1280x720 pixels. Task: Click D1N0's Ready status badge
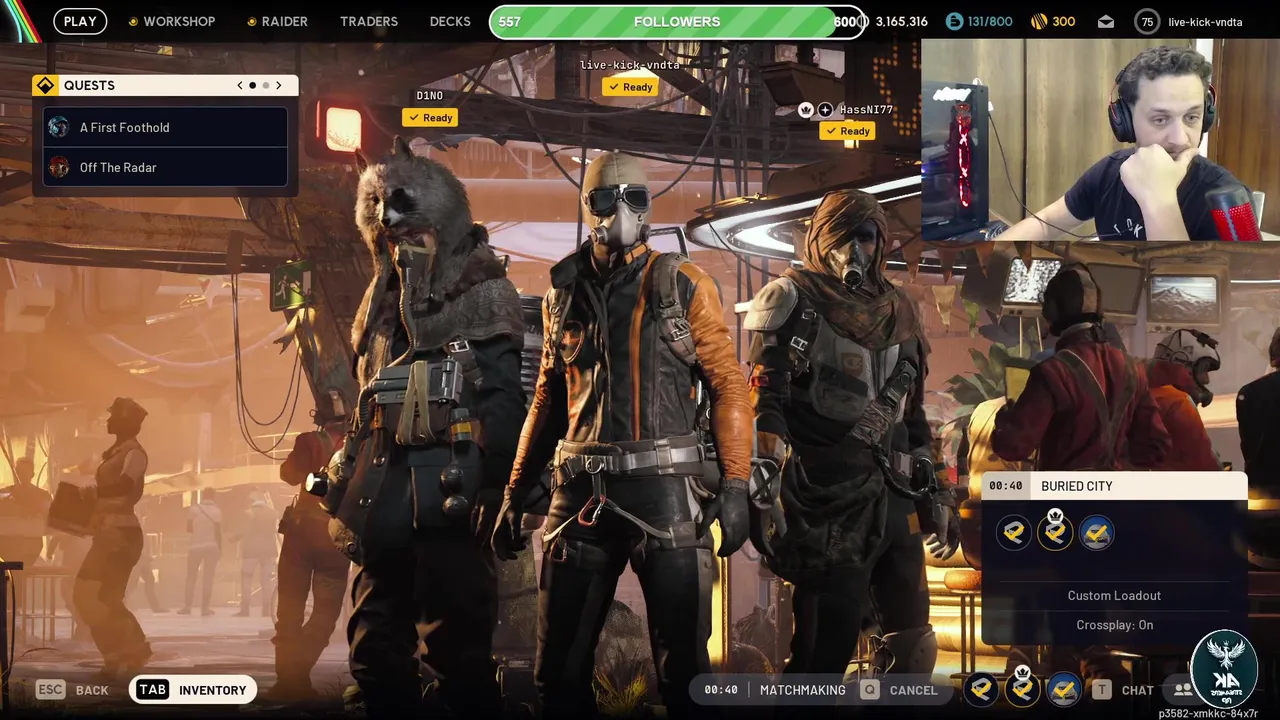click(x=430, y=117)
